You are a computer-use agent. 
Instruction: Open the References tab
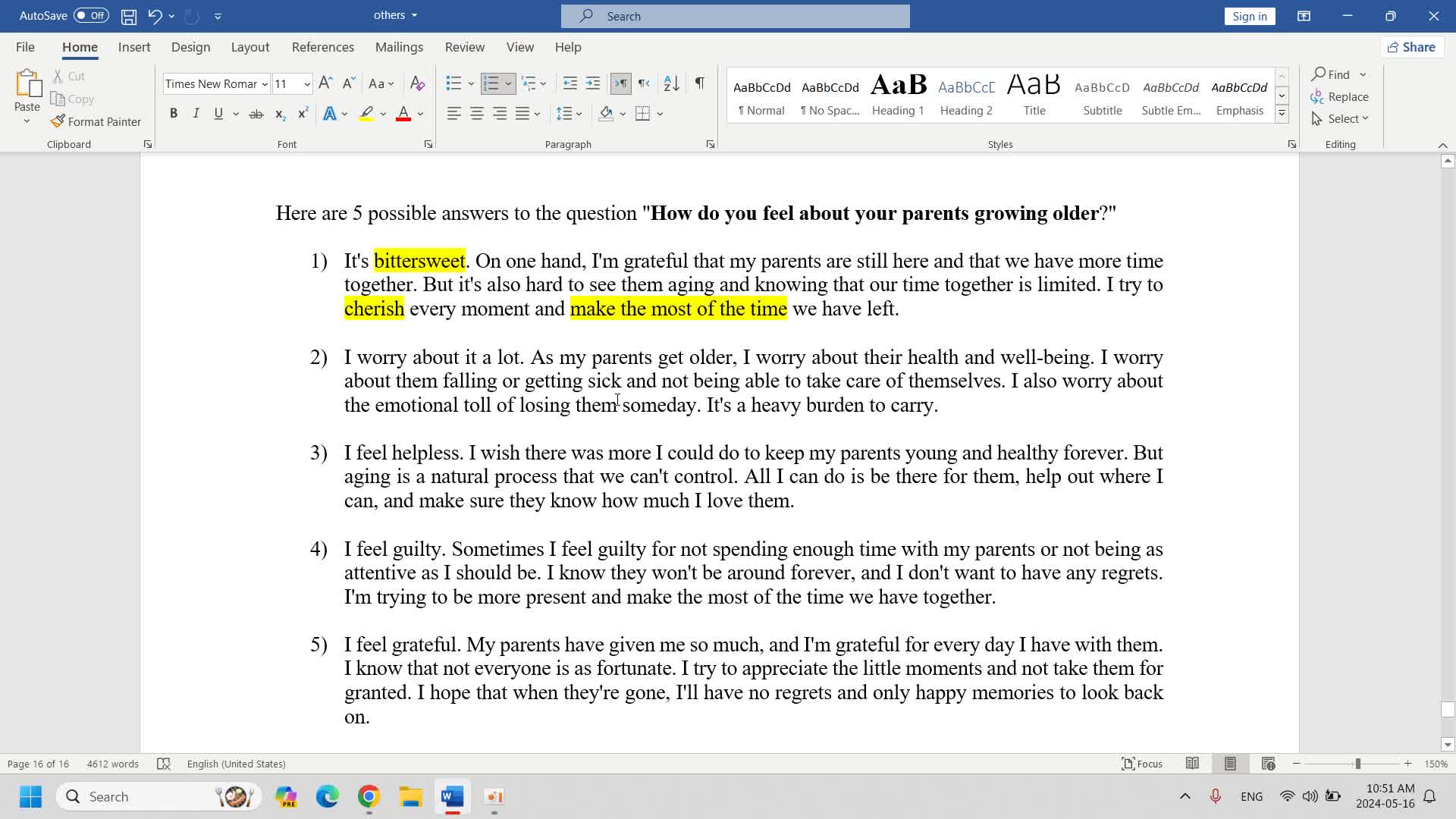click(322, 47)
